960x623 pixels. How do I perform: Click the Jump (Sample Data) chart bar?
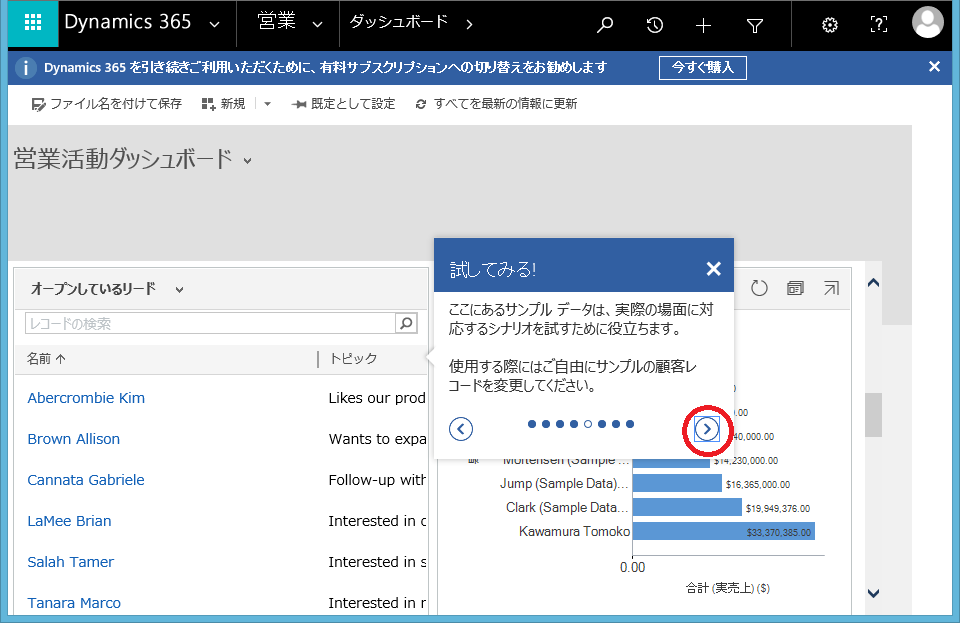[x=677, y=483]
